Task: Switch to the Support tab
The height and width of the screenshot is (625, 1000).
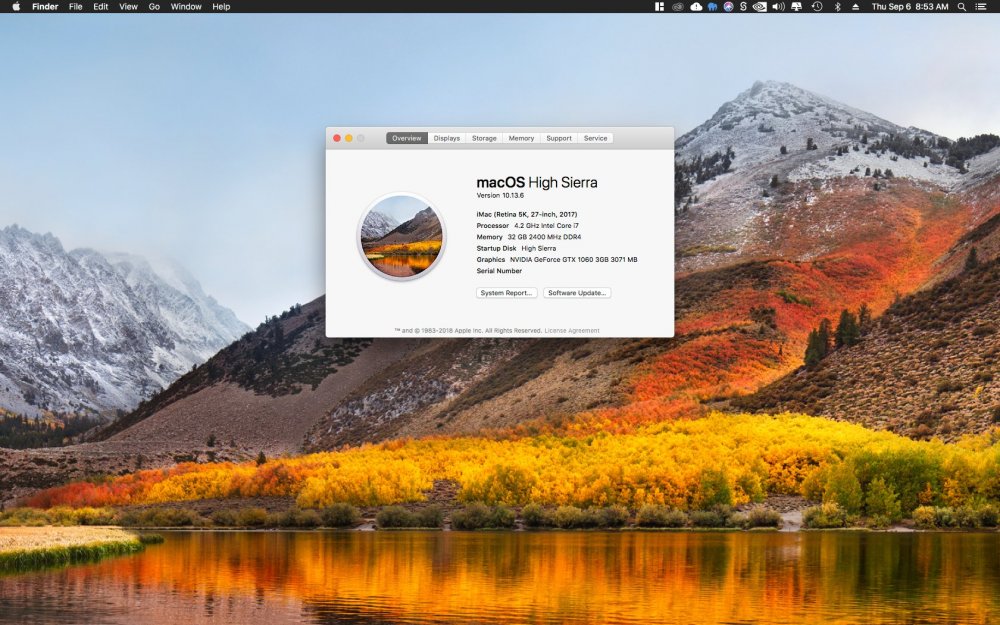Action: [559, 138]
